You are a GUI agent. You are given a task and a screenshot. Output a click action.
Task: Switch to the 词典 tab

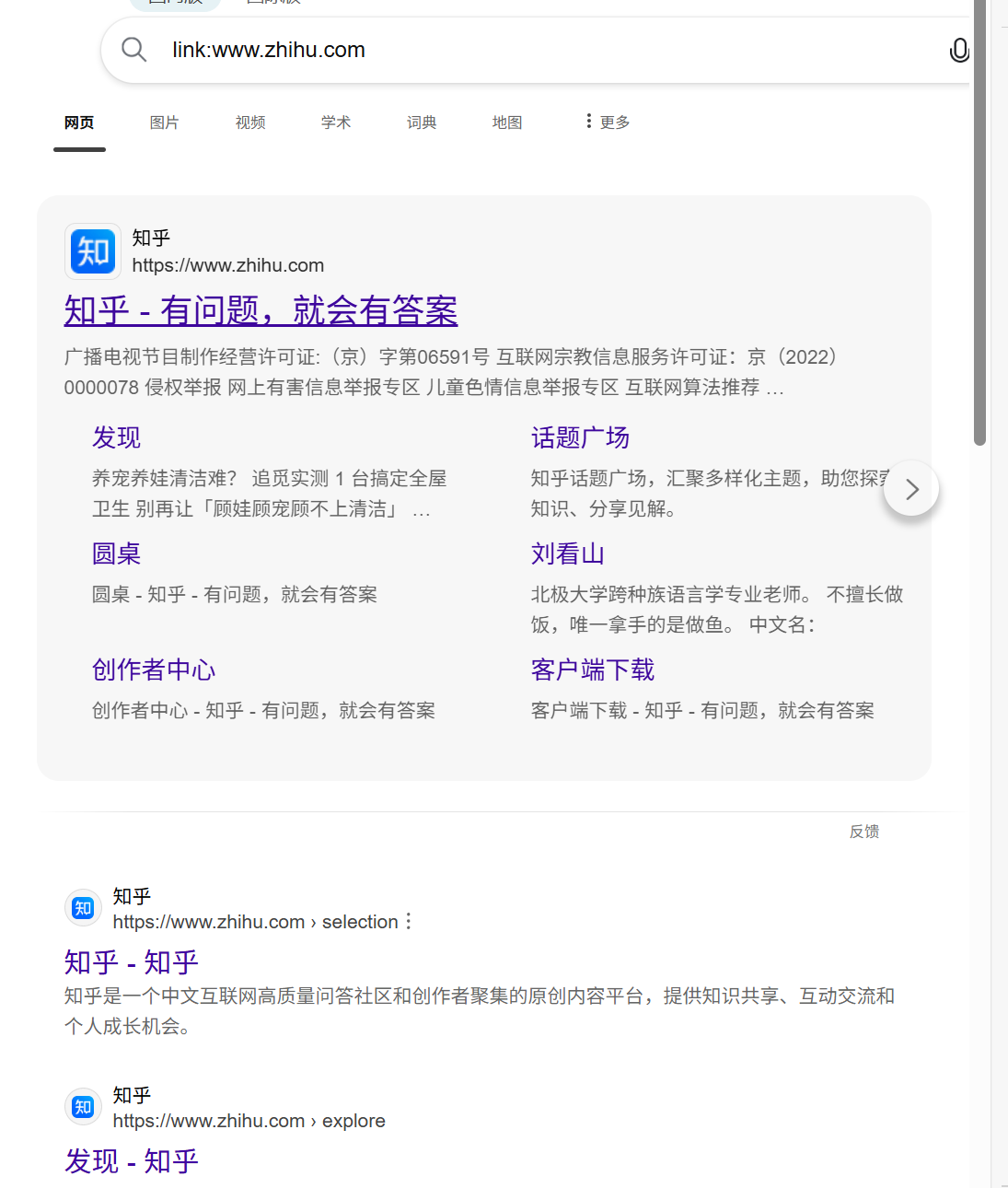coord(422,122)
